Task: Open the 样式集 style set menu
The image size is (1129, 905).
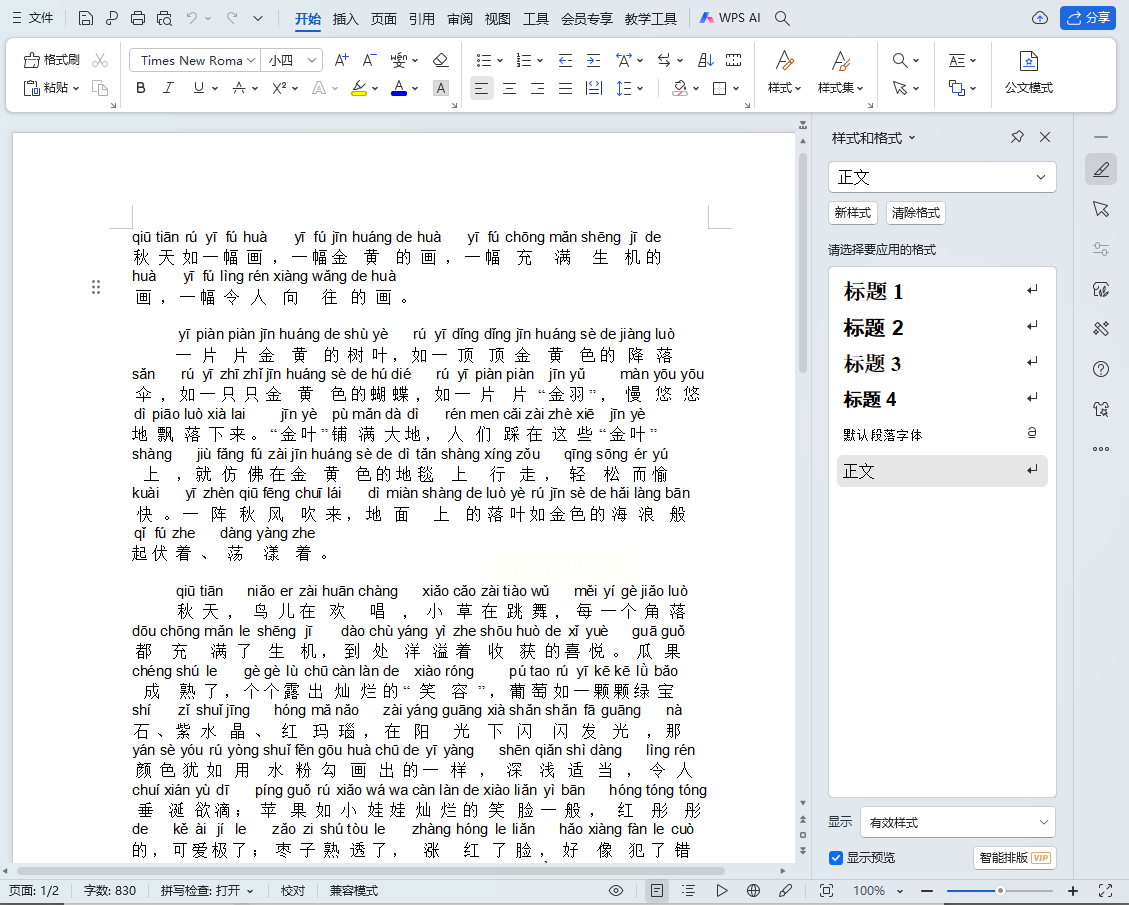Action: click(840, 72)
